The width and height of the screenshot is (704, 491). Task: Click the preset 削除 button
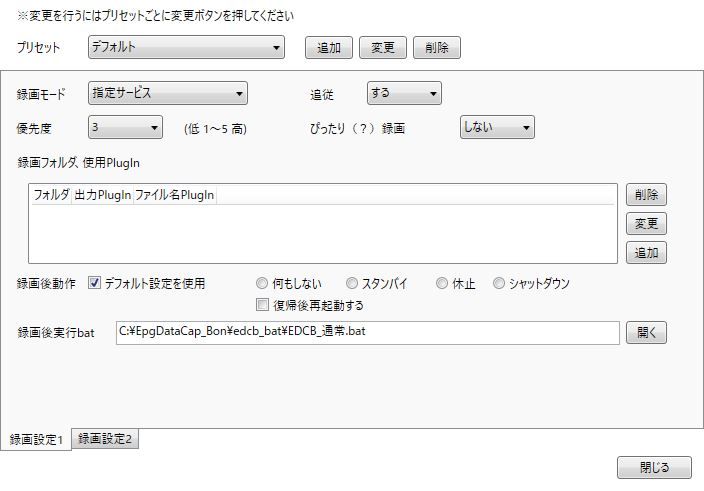(436, 48)
